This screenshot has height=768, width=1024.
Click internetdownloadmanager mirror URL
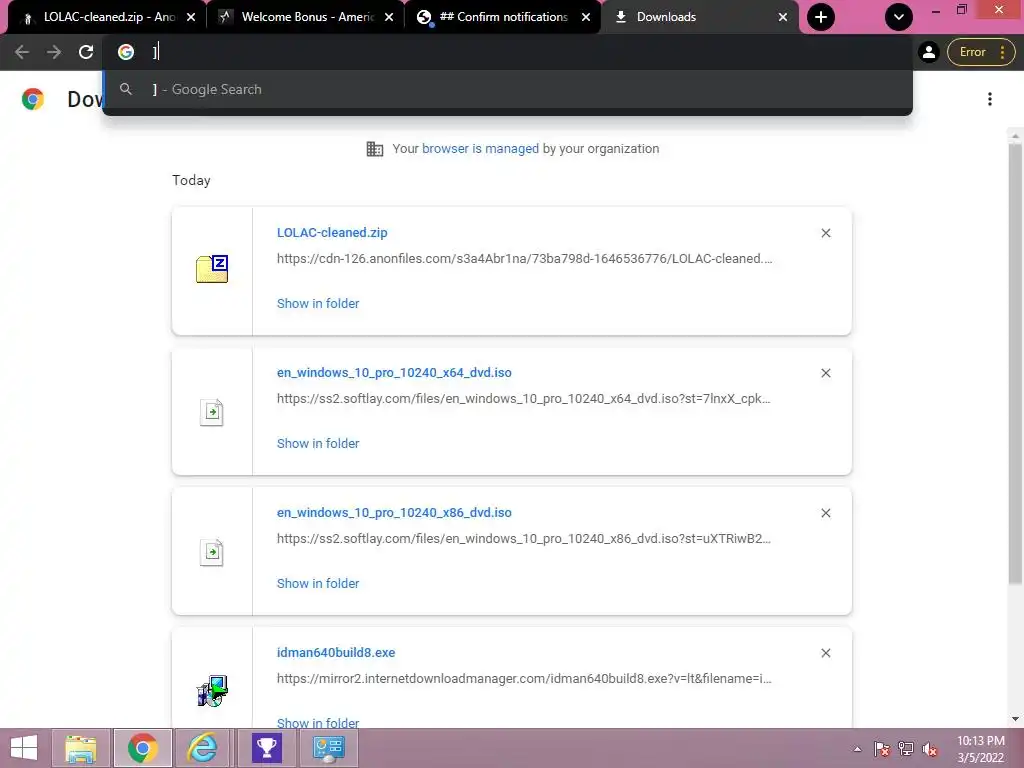pos(524,679)
